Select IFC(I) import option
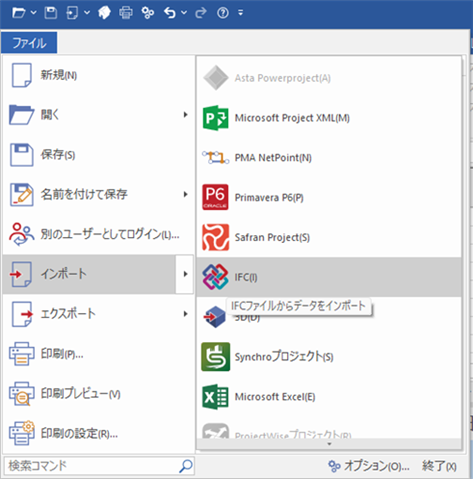This screenshot has width=473, height=479. click(329, 277)
